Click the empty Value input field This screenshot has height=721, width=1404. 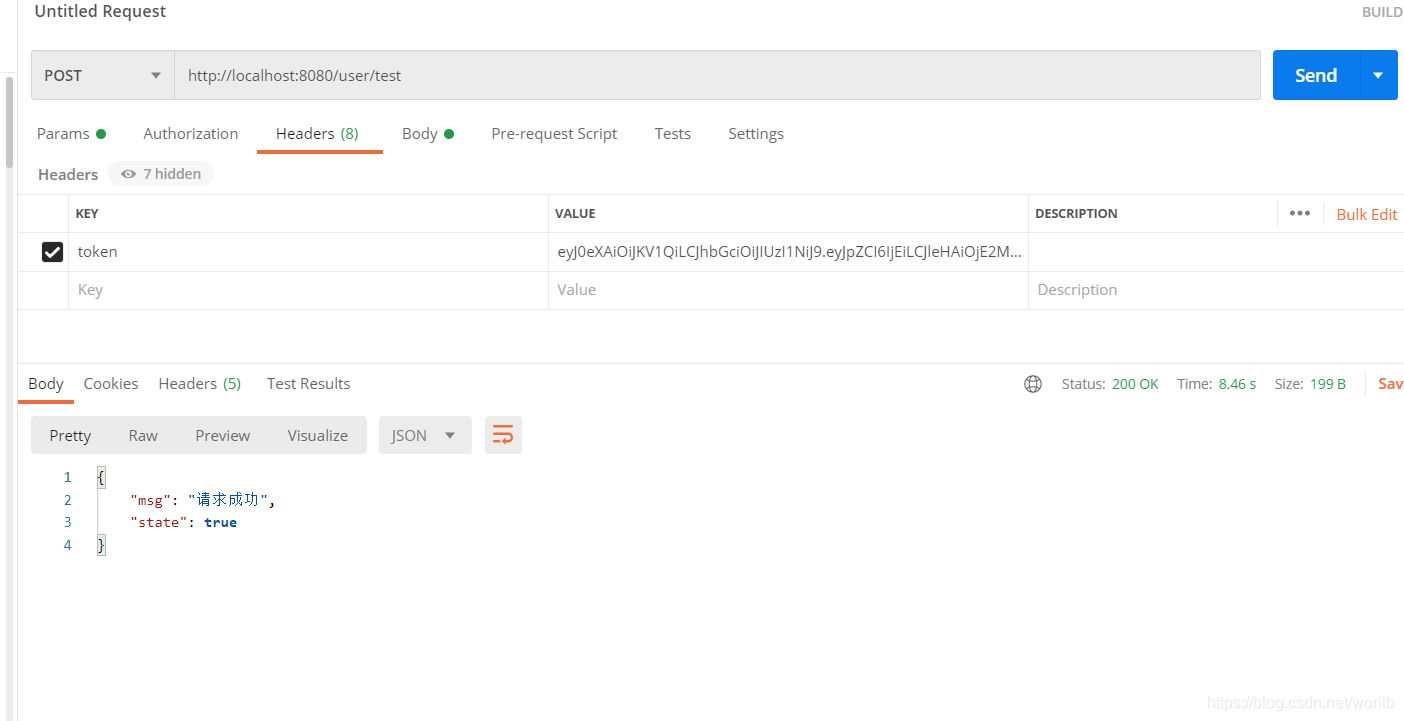pos(788,290)
